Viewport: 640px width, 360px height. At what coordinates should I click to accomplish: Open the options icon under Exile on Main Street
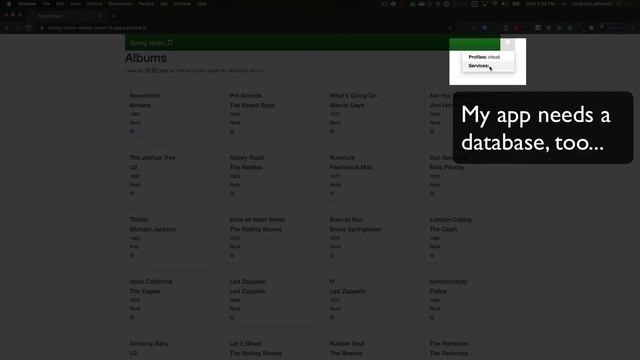[232, 256]
